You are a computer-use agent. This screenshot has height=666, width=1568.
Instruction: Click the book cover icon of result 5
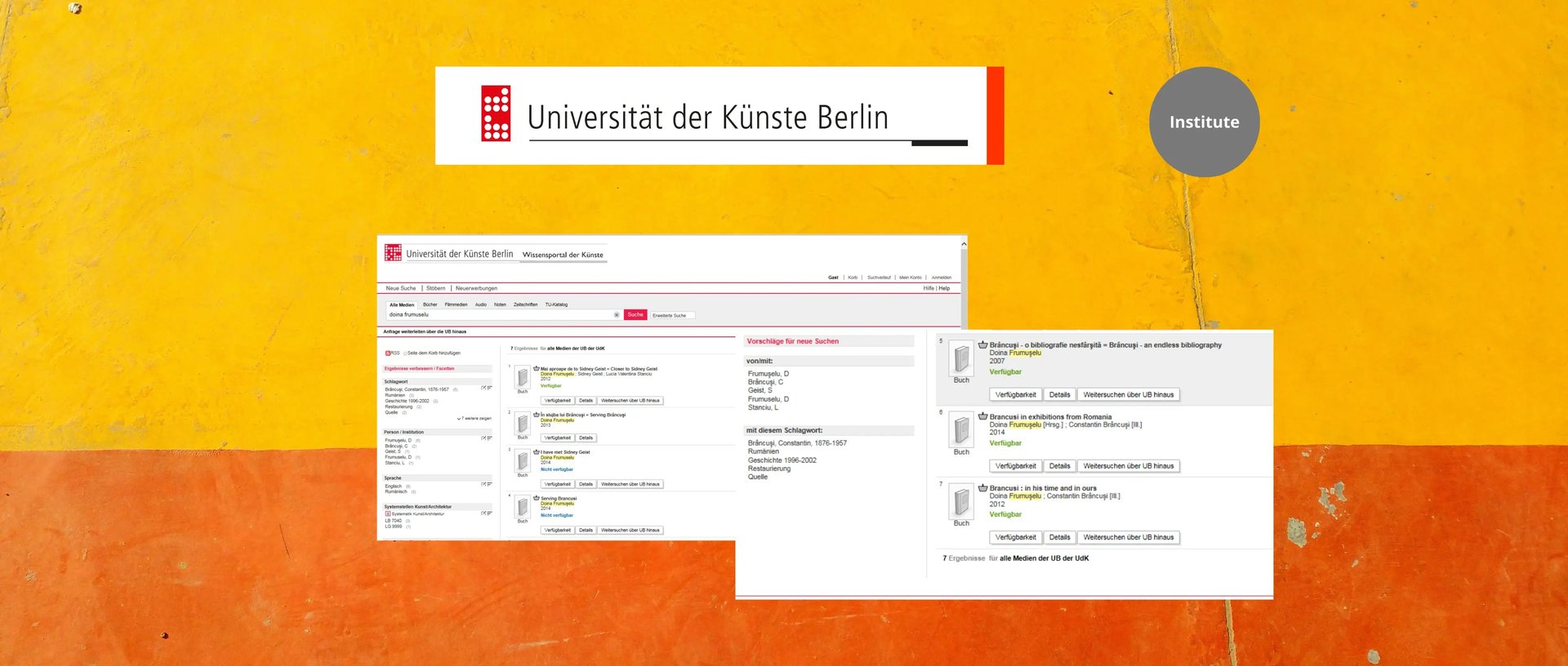pos(961,358)
